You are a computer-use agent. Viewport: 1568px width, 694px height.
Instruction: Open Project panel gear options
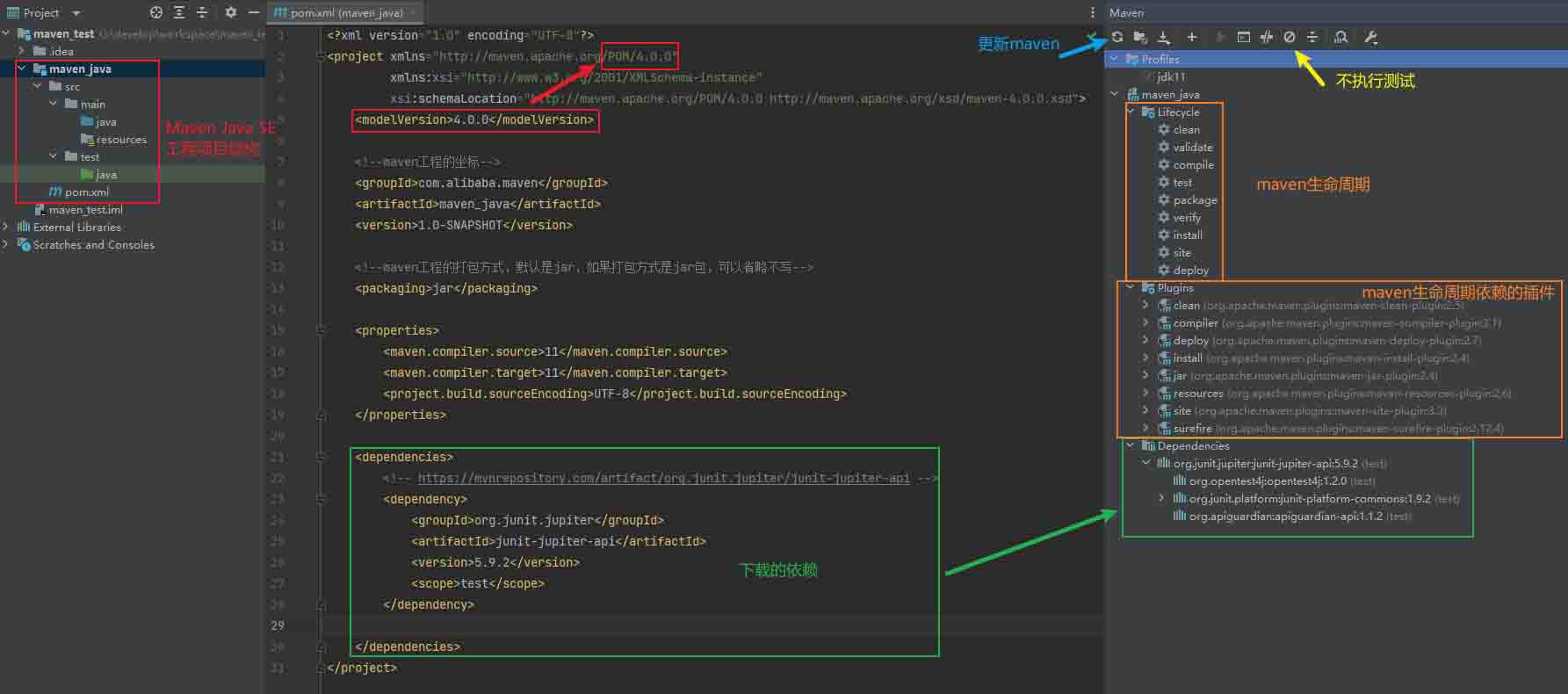tap(230, 12)
